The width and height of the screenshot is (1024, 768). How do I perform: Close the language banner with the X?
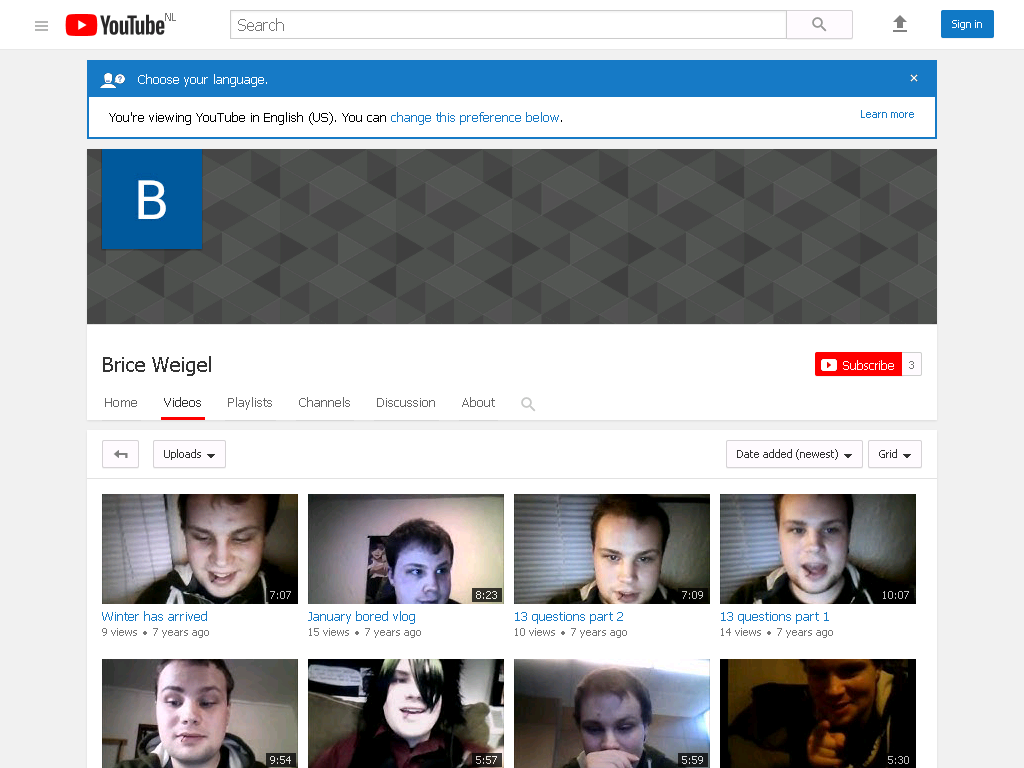tap(914, 78)
